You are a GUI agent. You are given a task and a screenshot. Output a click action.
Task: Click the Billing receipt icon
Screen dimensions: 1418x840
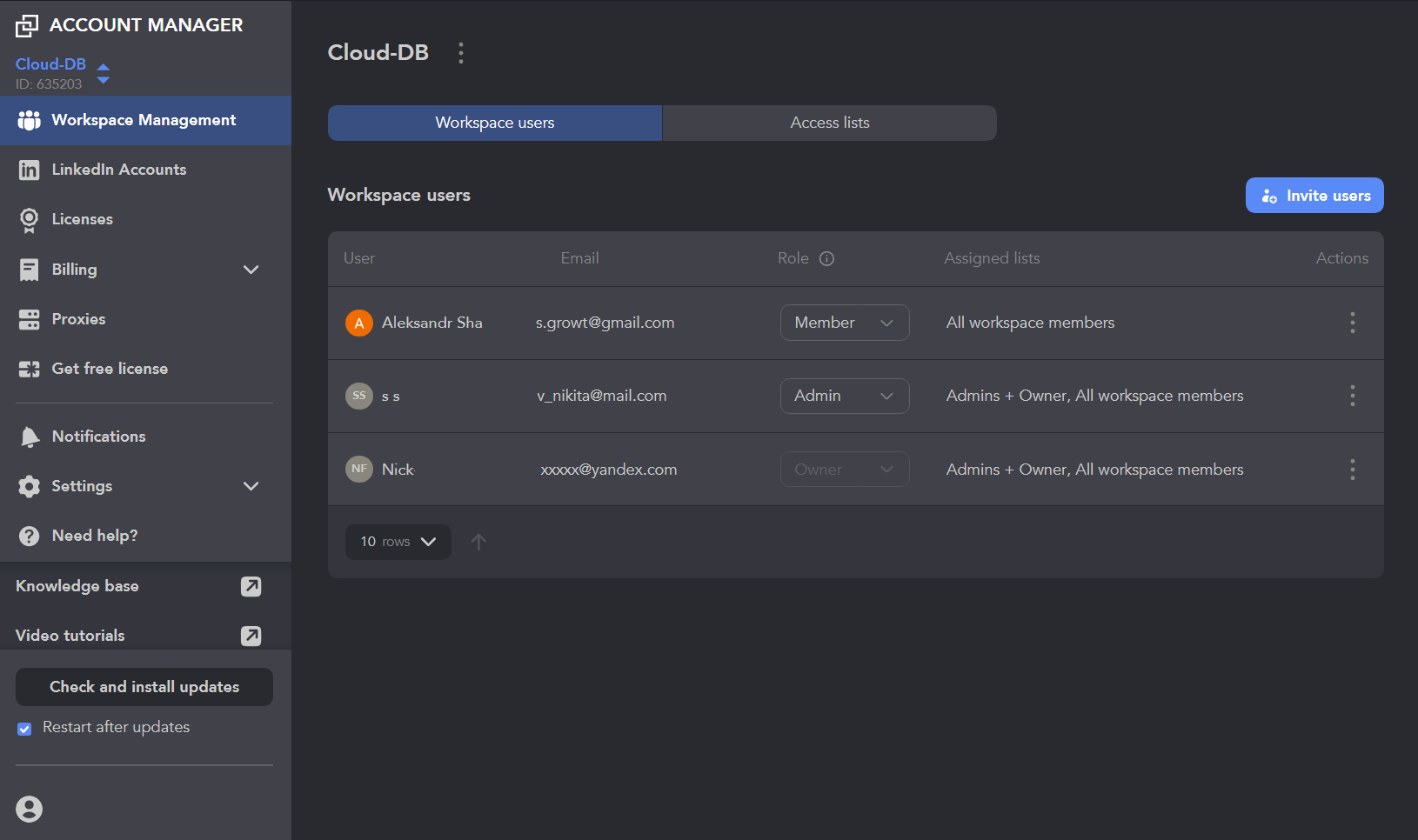(29, 270)
